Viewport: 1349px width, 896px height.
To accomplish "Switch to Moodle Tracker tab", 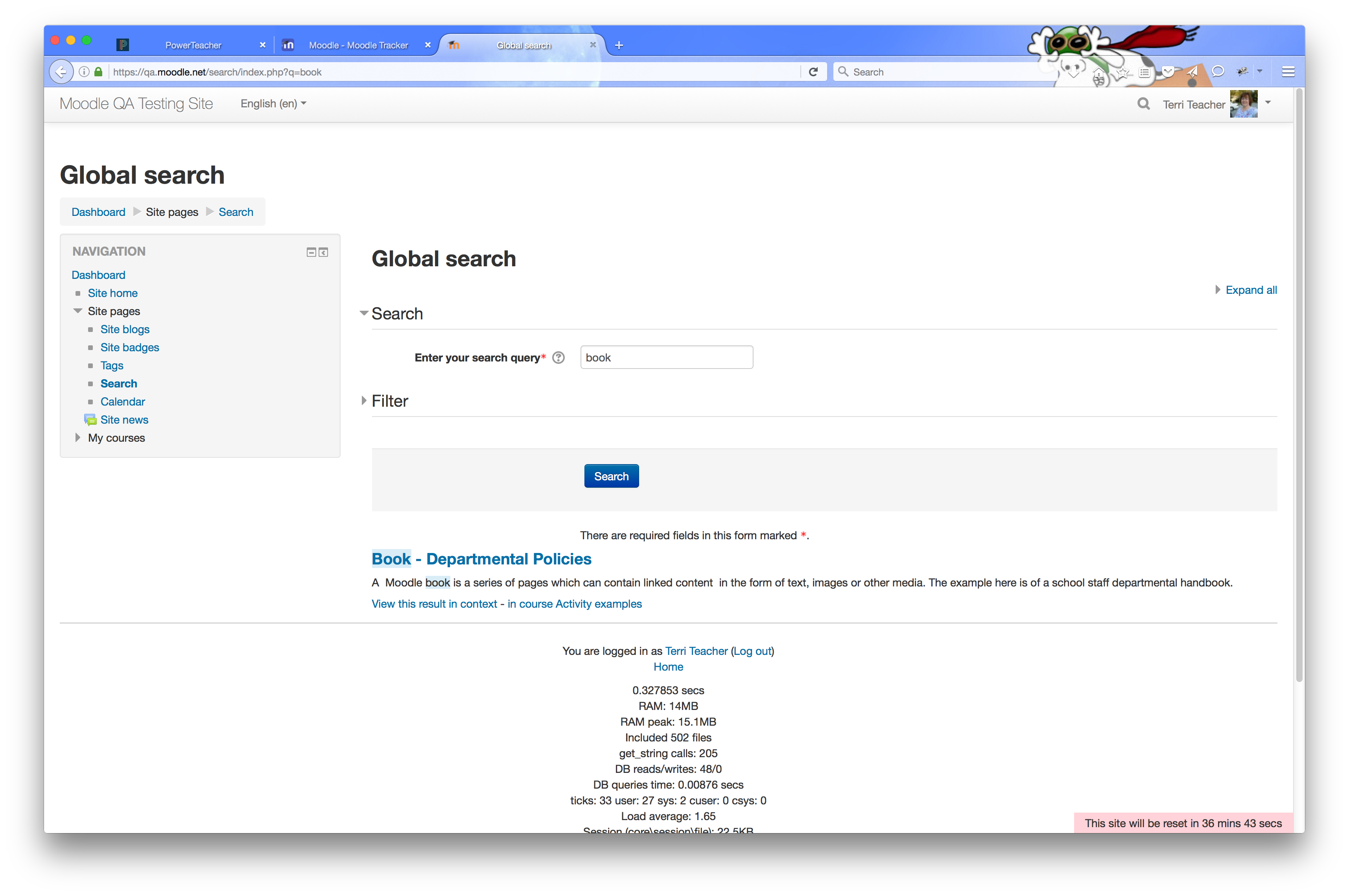I will 358,45.
